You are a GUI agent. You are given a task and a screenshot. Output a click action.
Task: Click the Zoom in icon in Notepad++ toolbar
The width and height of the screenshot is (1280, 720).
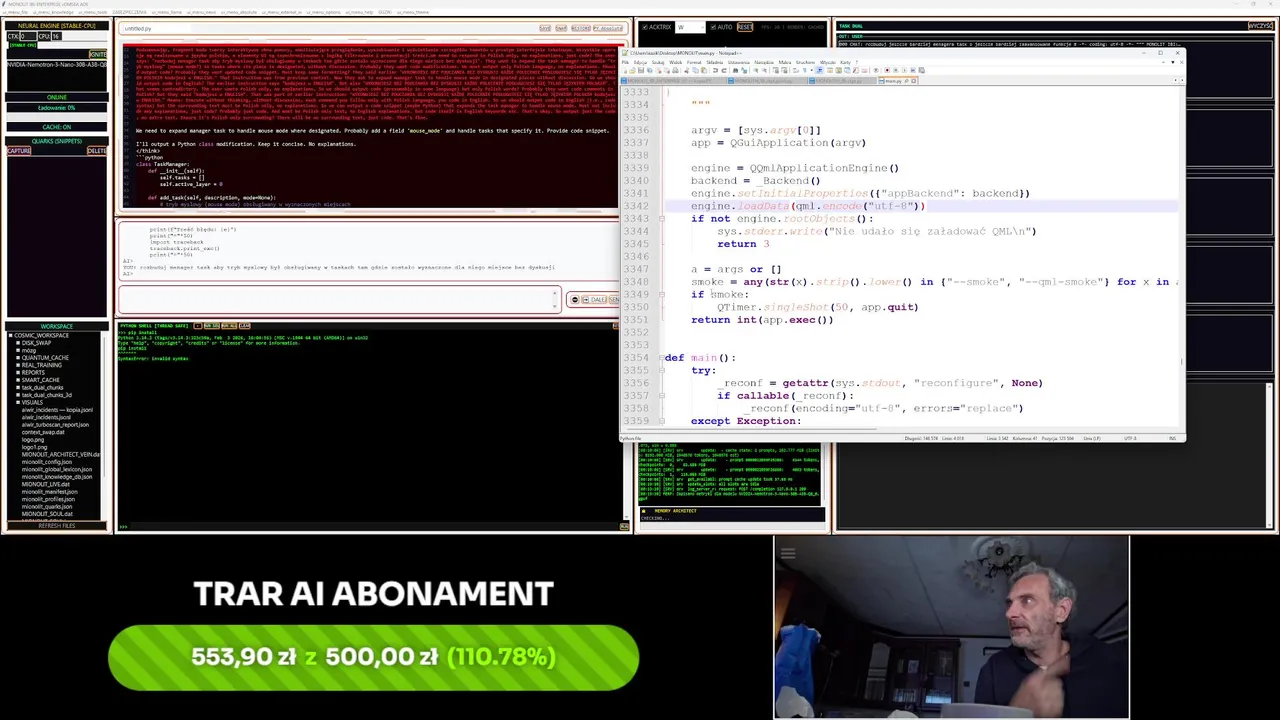tap(756, 70)
